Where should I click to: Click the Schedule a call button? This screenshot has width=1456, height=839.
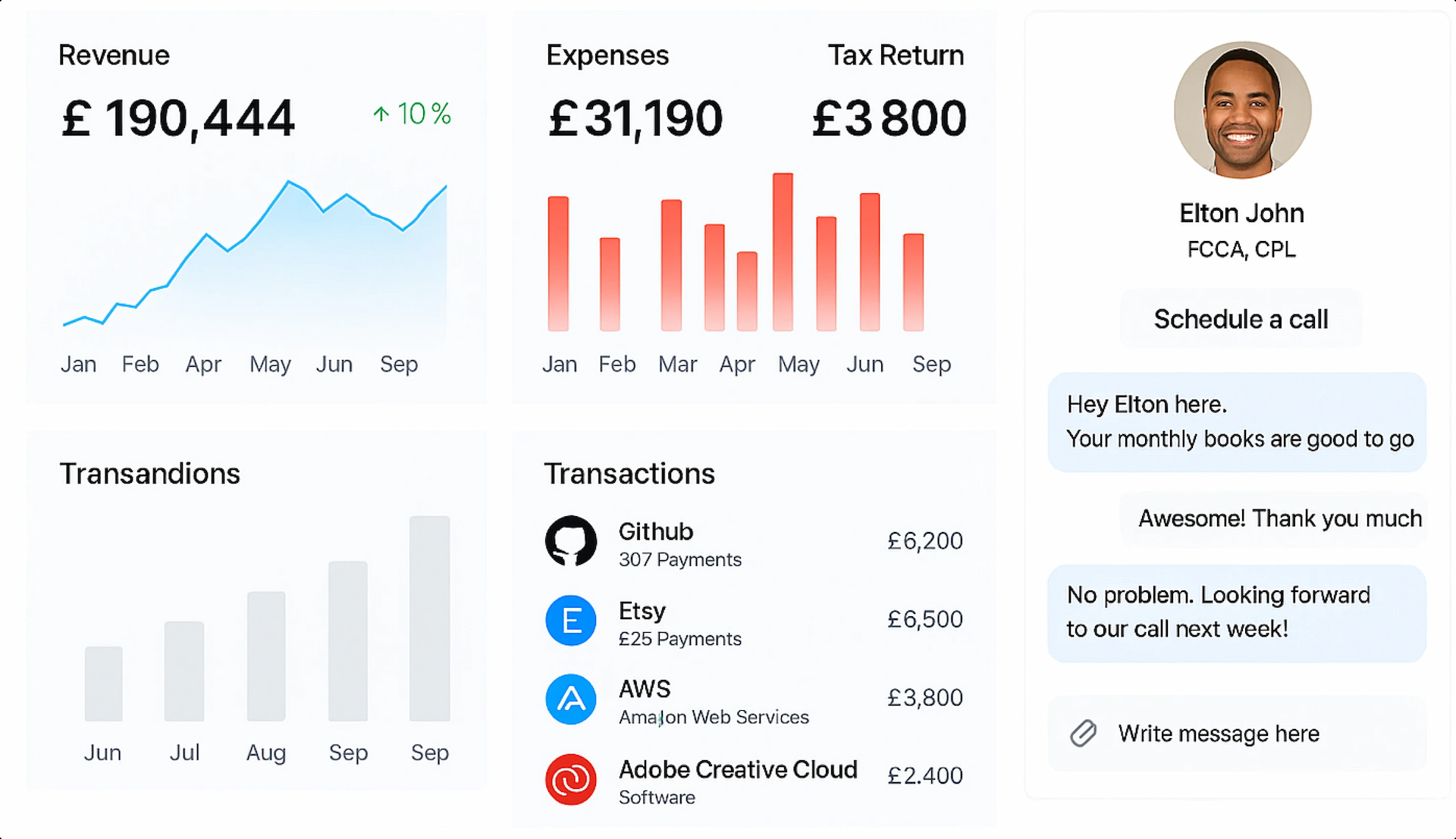coord(1241,319)
